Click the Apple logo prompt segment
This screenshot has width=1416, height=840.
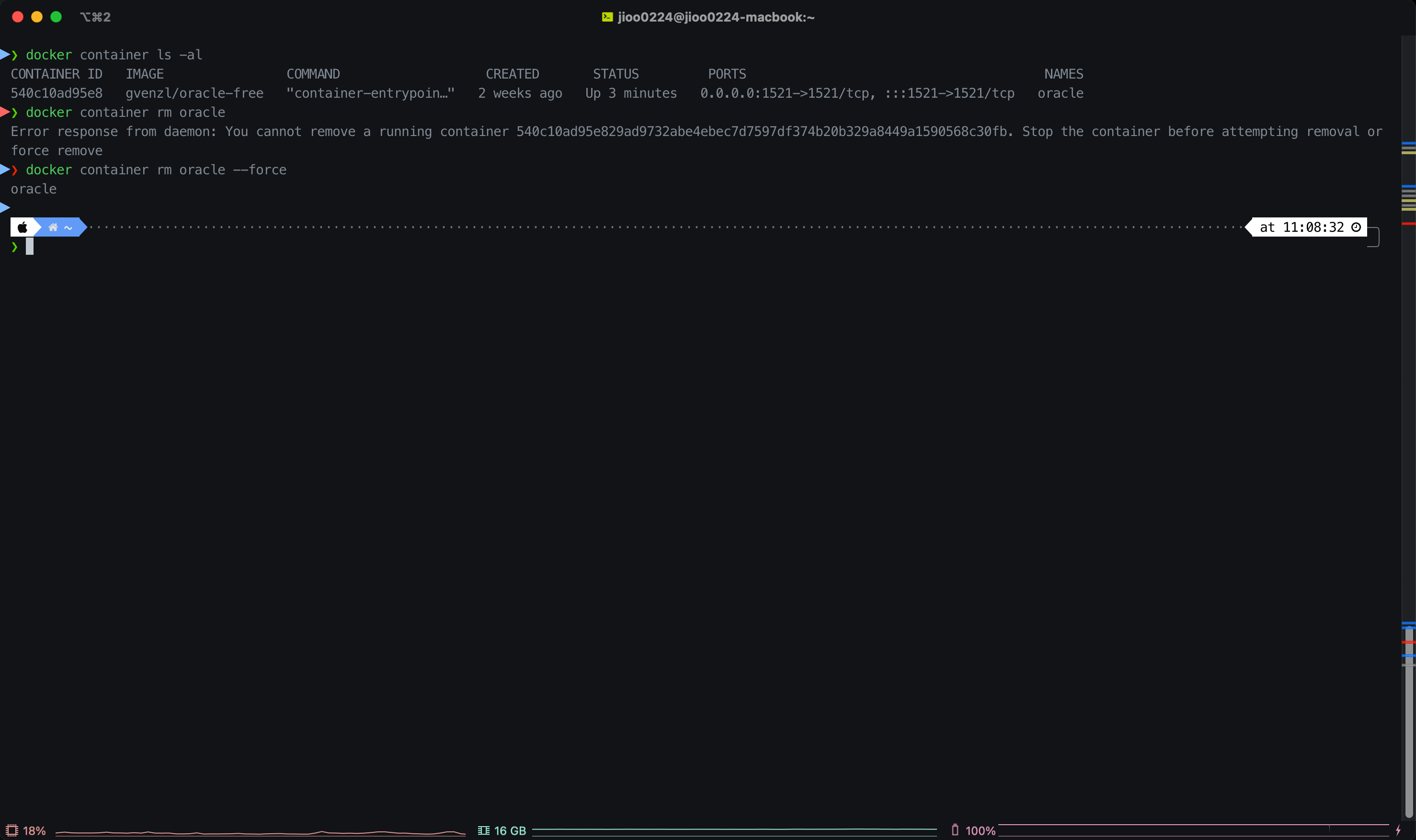[23, 227]
